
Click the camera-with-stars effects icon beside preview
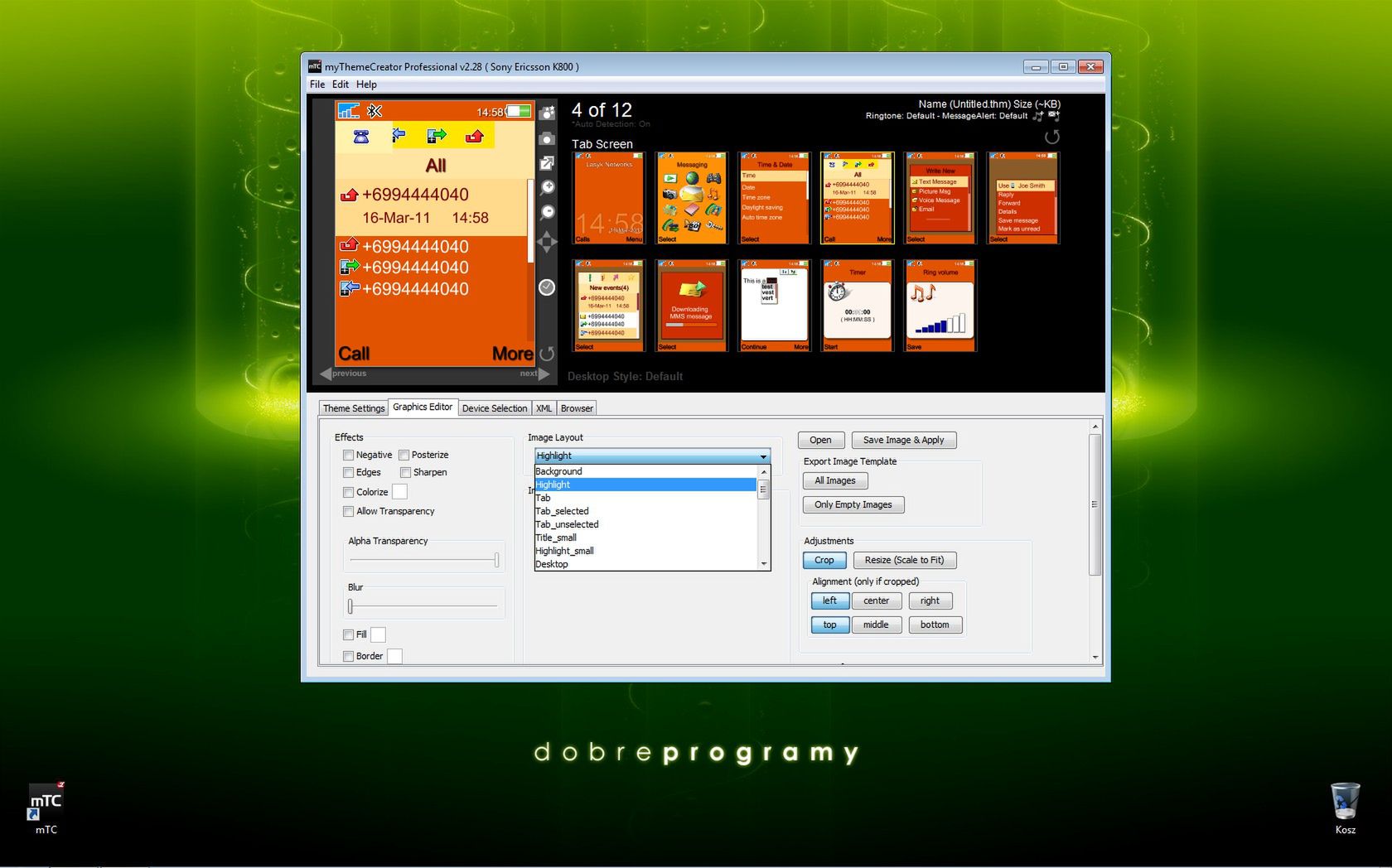tap(547, 113)
